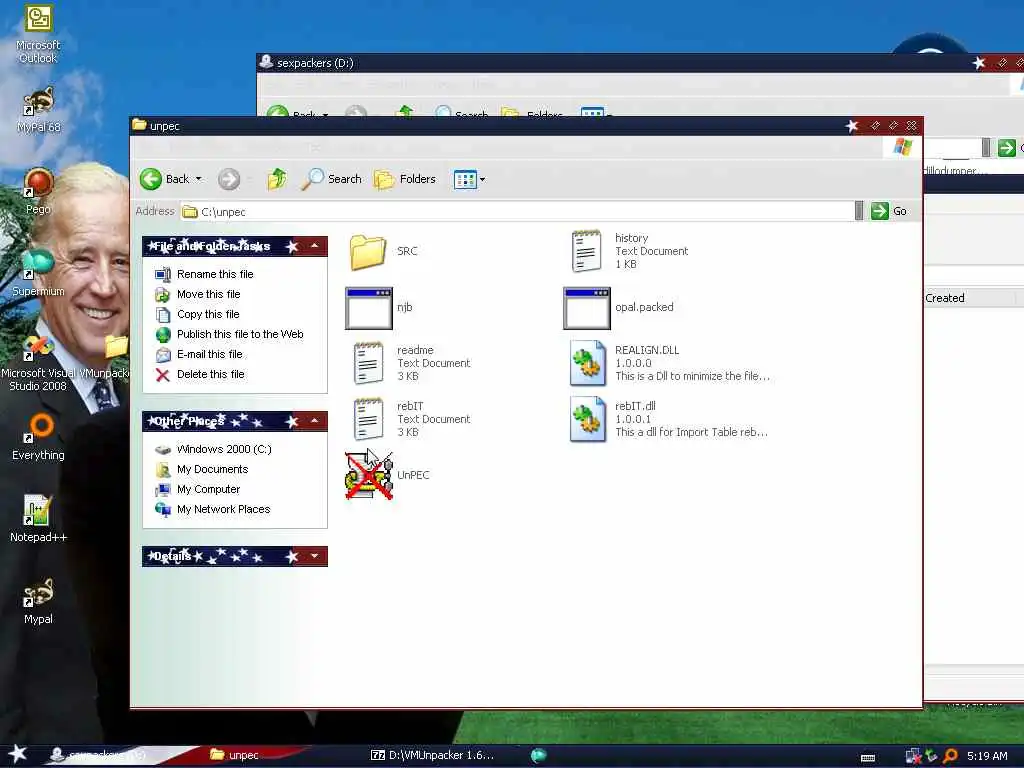Viewport: 1024px width, 768px height.
Task: Go back with the green Back button
Action: 164,179
